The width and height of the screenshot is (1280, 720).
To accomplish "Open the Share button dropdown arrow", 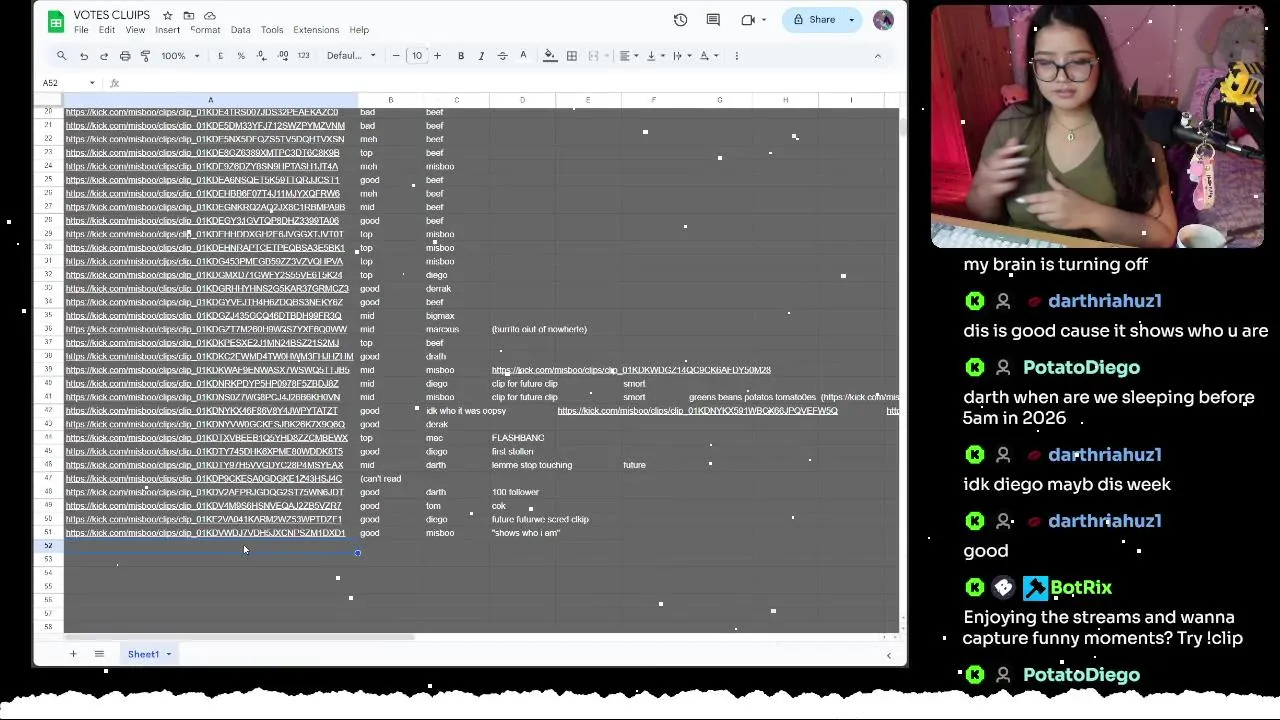I will click(852, 20).
